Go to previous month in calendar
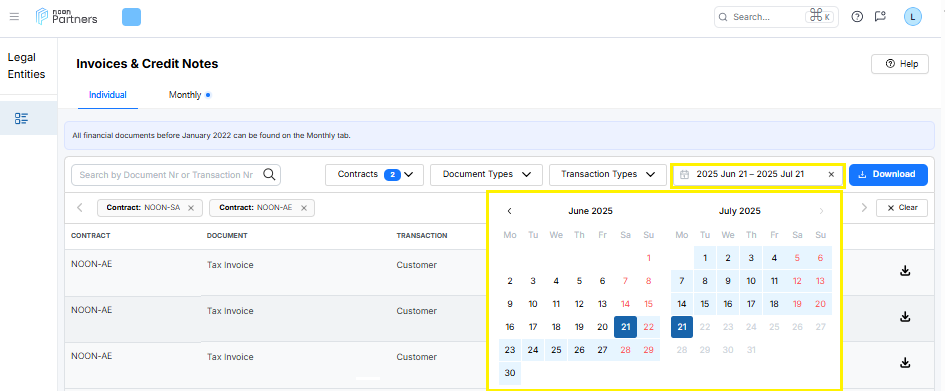 point(509,211)
